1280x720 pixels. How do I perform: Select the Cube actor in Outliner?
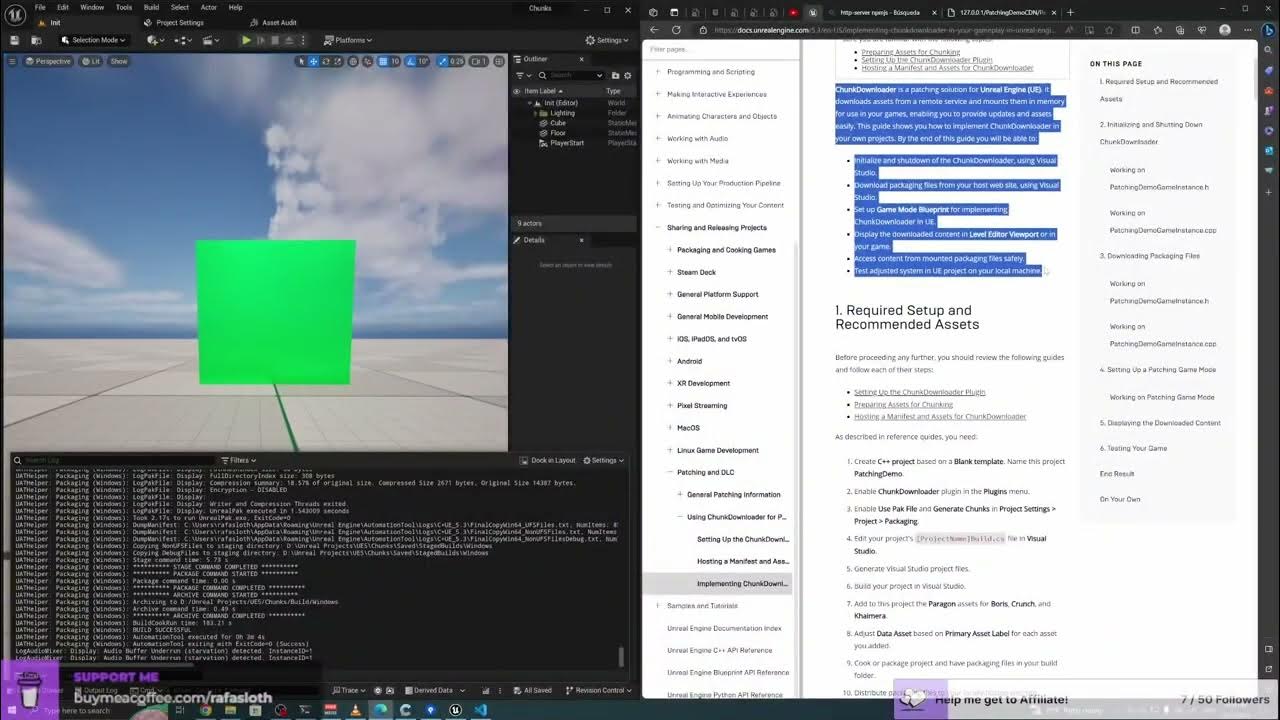click(x=558, y=123)
